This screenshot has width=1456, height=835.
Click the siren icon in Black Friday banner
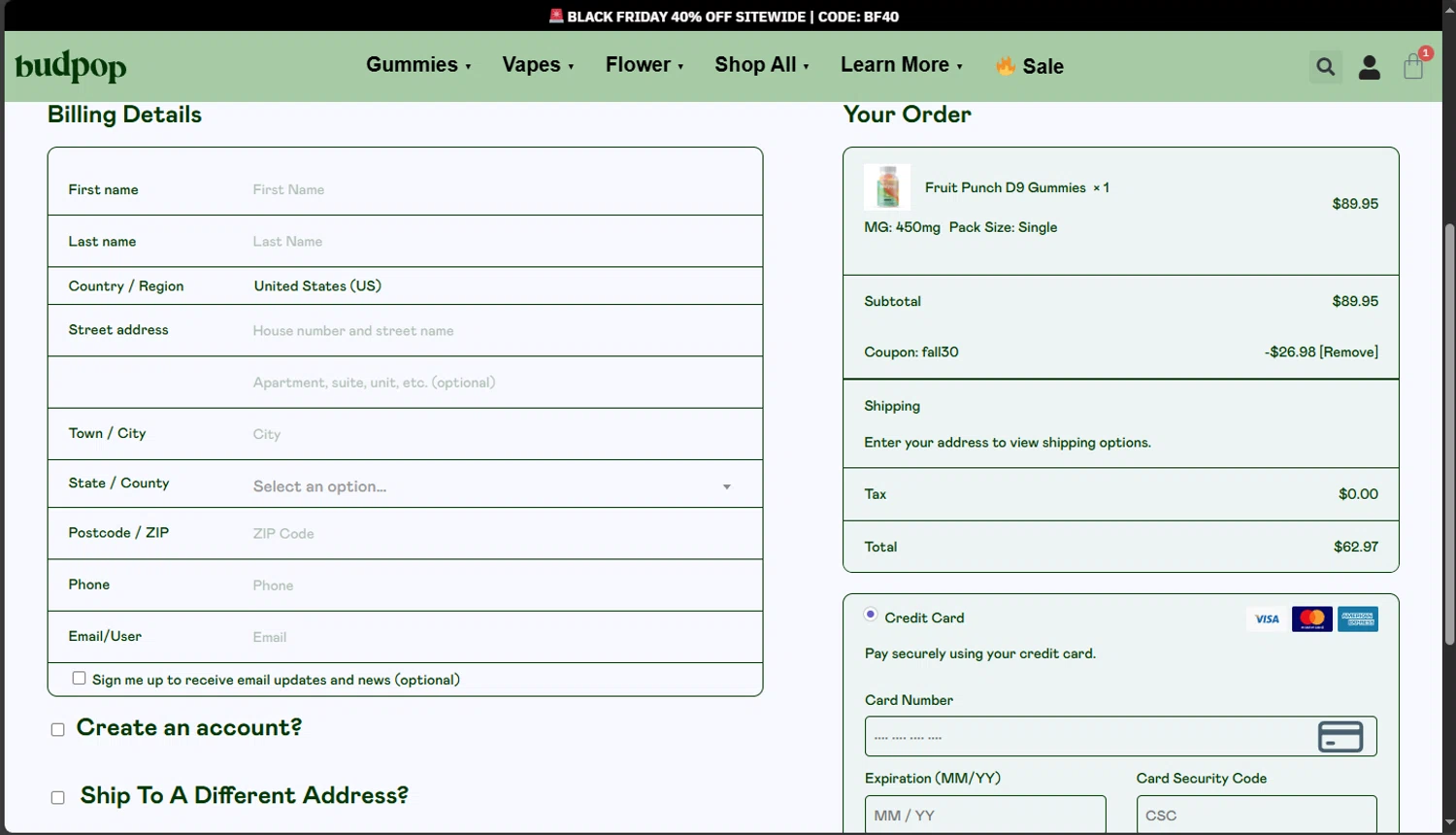pyautogui.click(x=556, y=16)
